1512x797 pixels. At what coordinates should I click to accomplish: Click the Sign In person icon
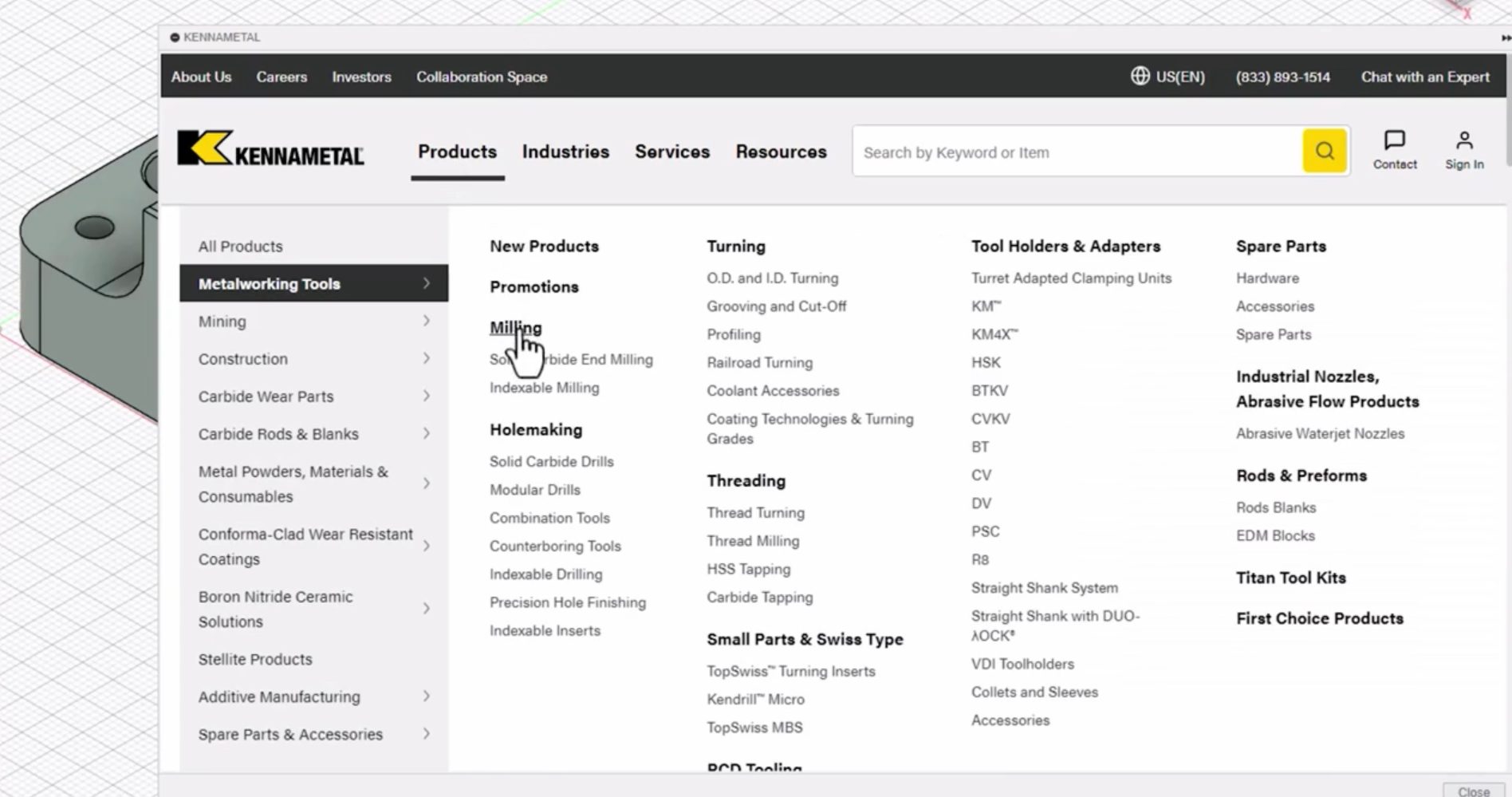[x=1464, y=141]
